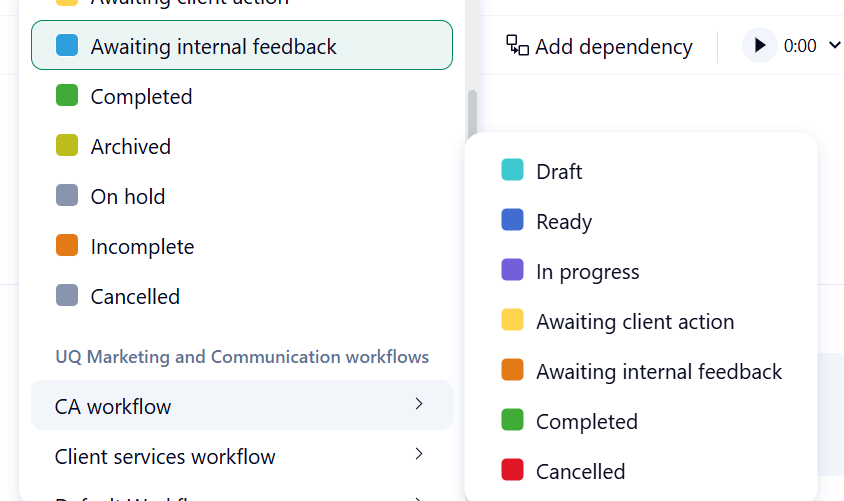This screenshot has width=844, height=501.
Task: Click the olive Archived color swatch
Action: pos(67,146)
